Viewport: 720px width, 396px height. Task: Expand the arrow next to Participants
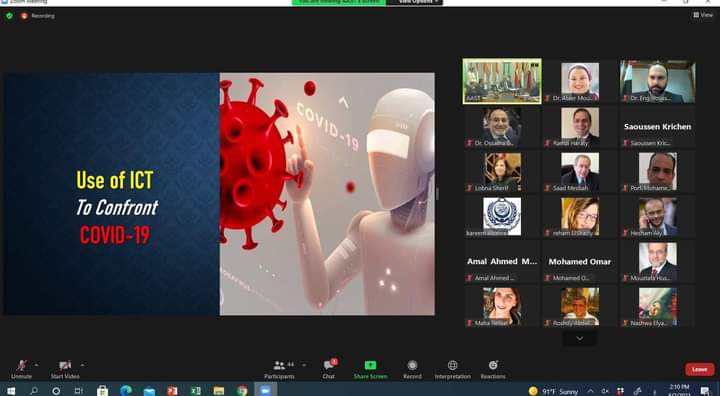pyautogui.click(x=304, y=365)
